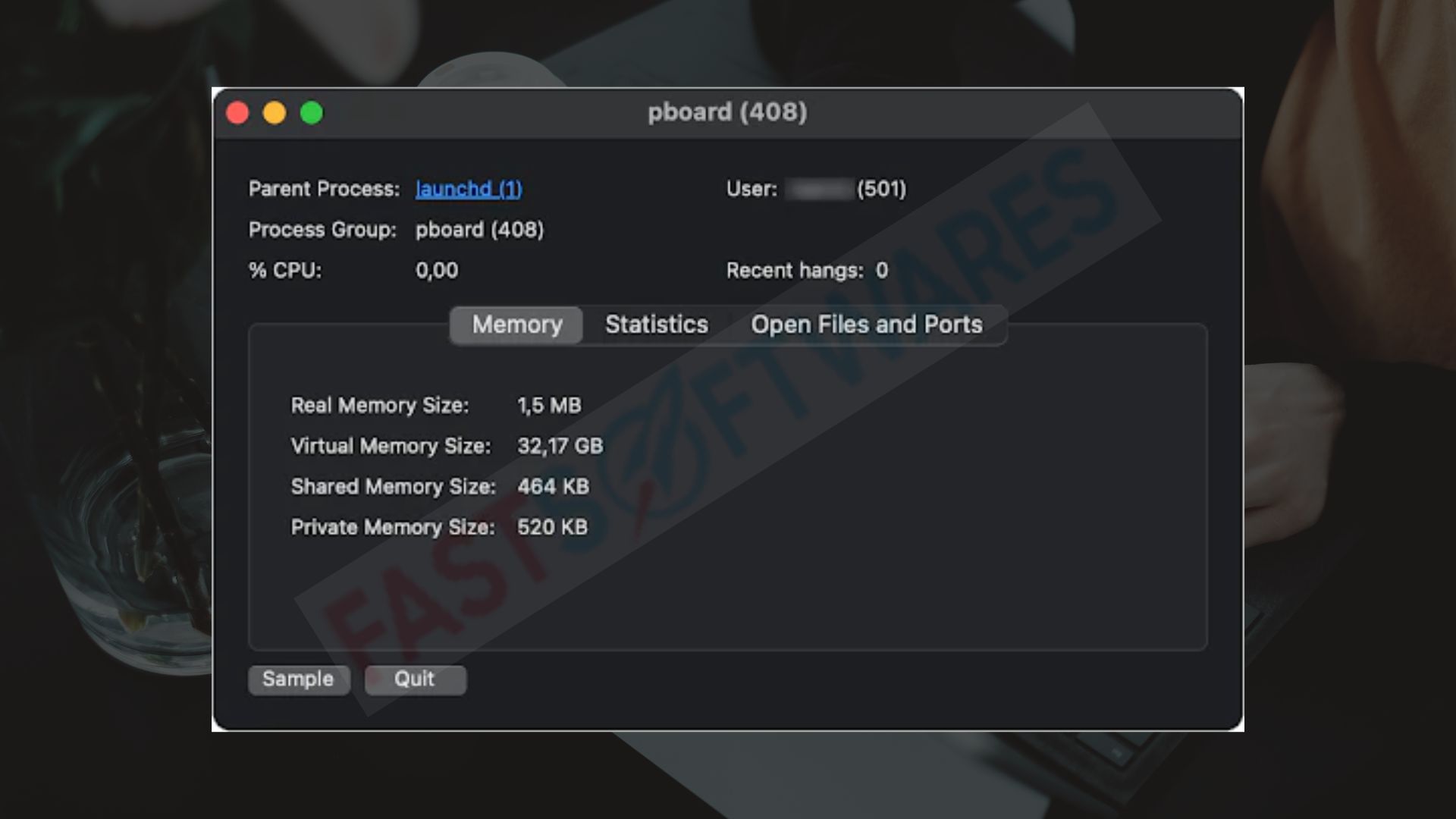This screenshot has width=1456, height=819.
Task: Zoom the window with the green button
Action: (312, 113)
